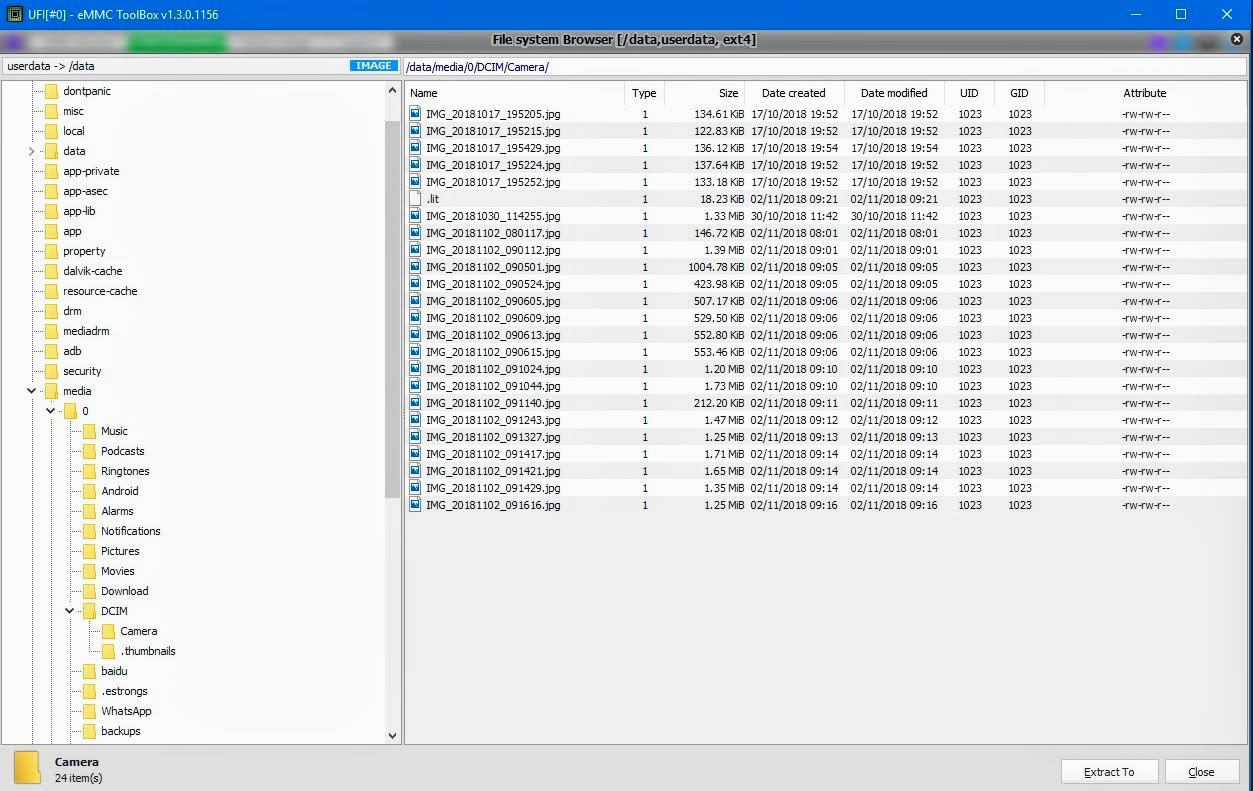
Task: Collapse the media folder tree node
Action: pyautogui.click(x=31, y=391)
